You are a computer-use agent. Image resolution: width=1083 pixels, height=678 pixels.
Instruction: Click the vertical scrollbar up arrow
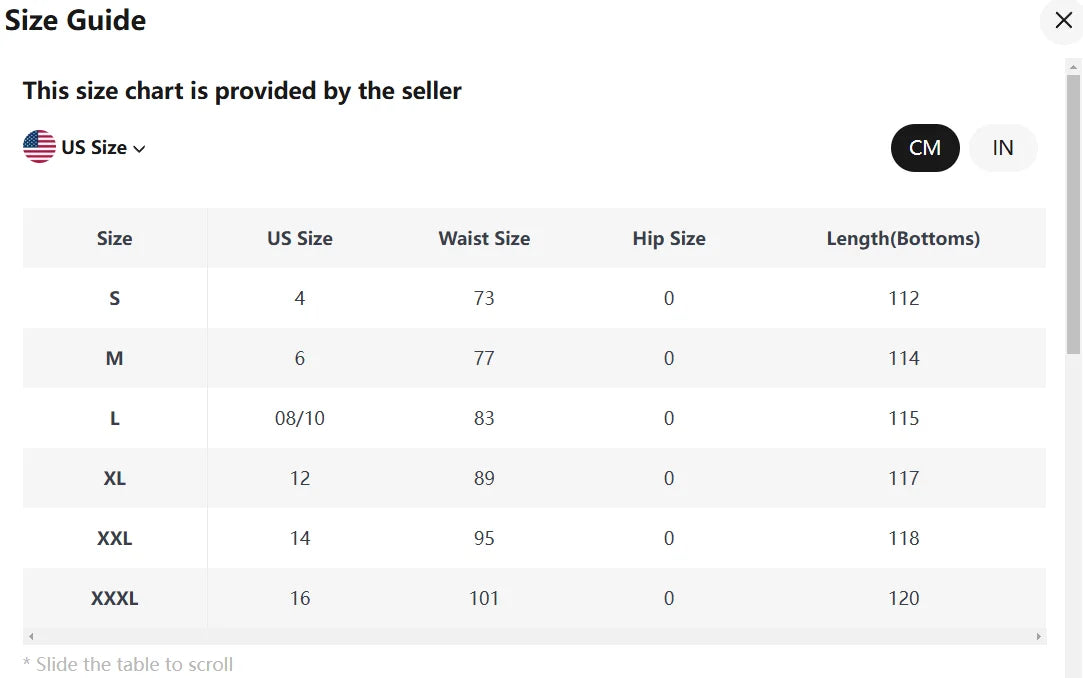(x=1073, y=67)
